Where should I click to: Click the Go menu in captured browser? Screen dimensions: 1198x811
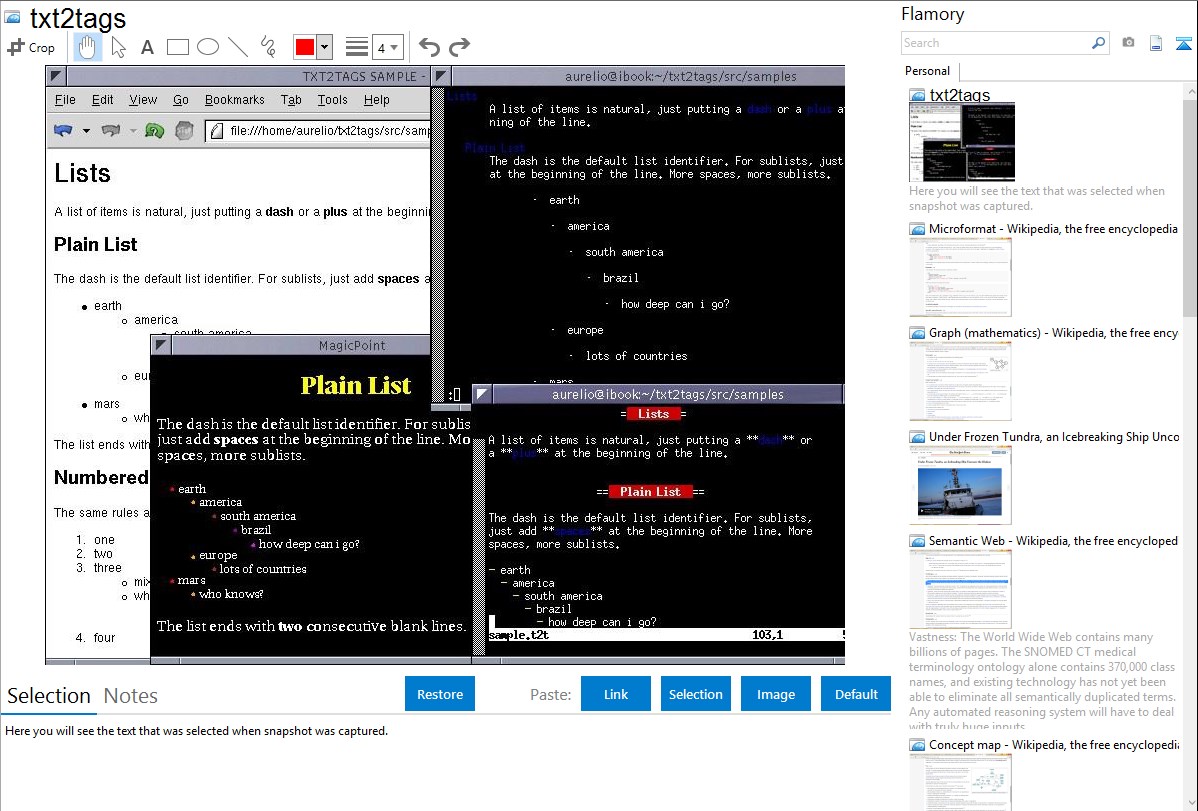tap(180, 99)
